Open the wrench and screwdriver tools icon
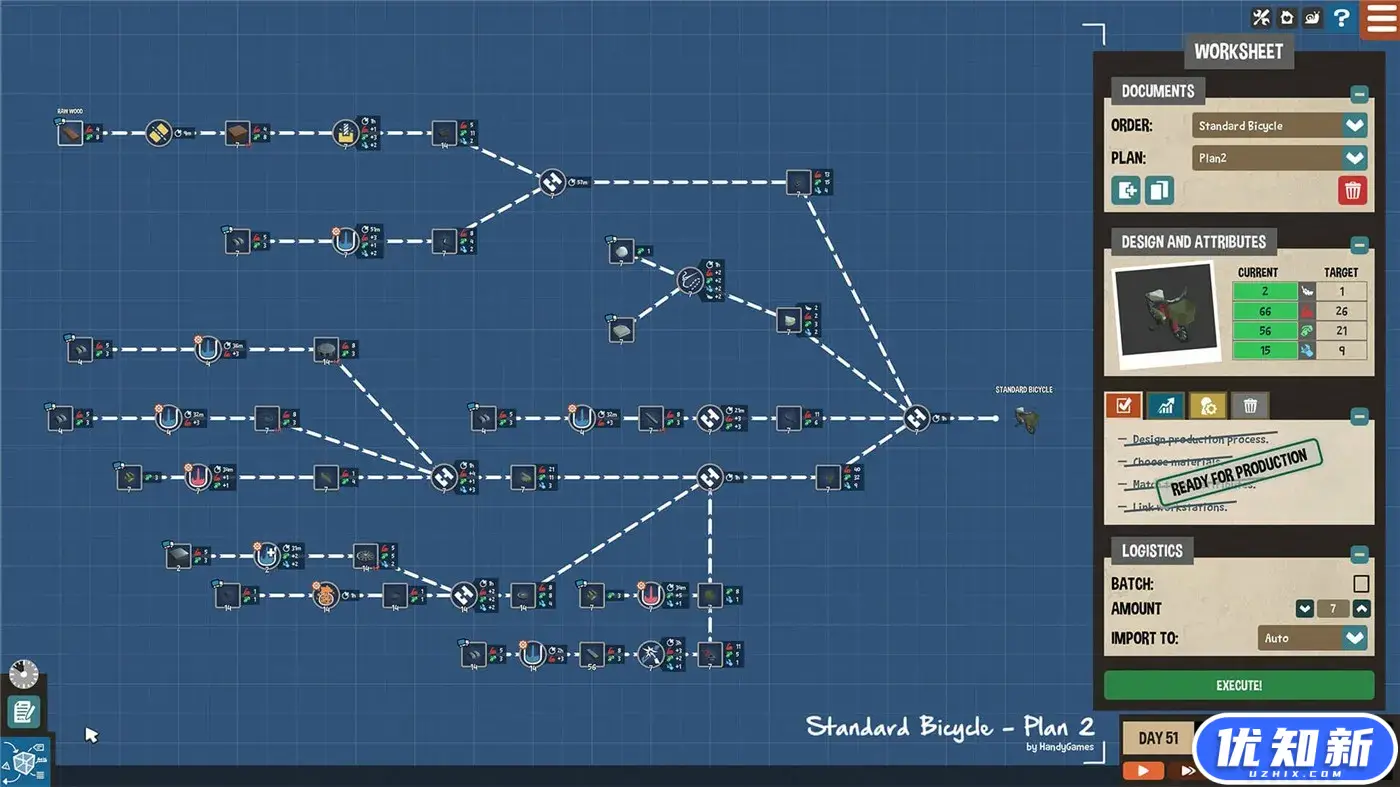This screenshot has width=1400, height=787. point(1261,17)
